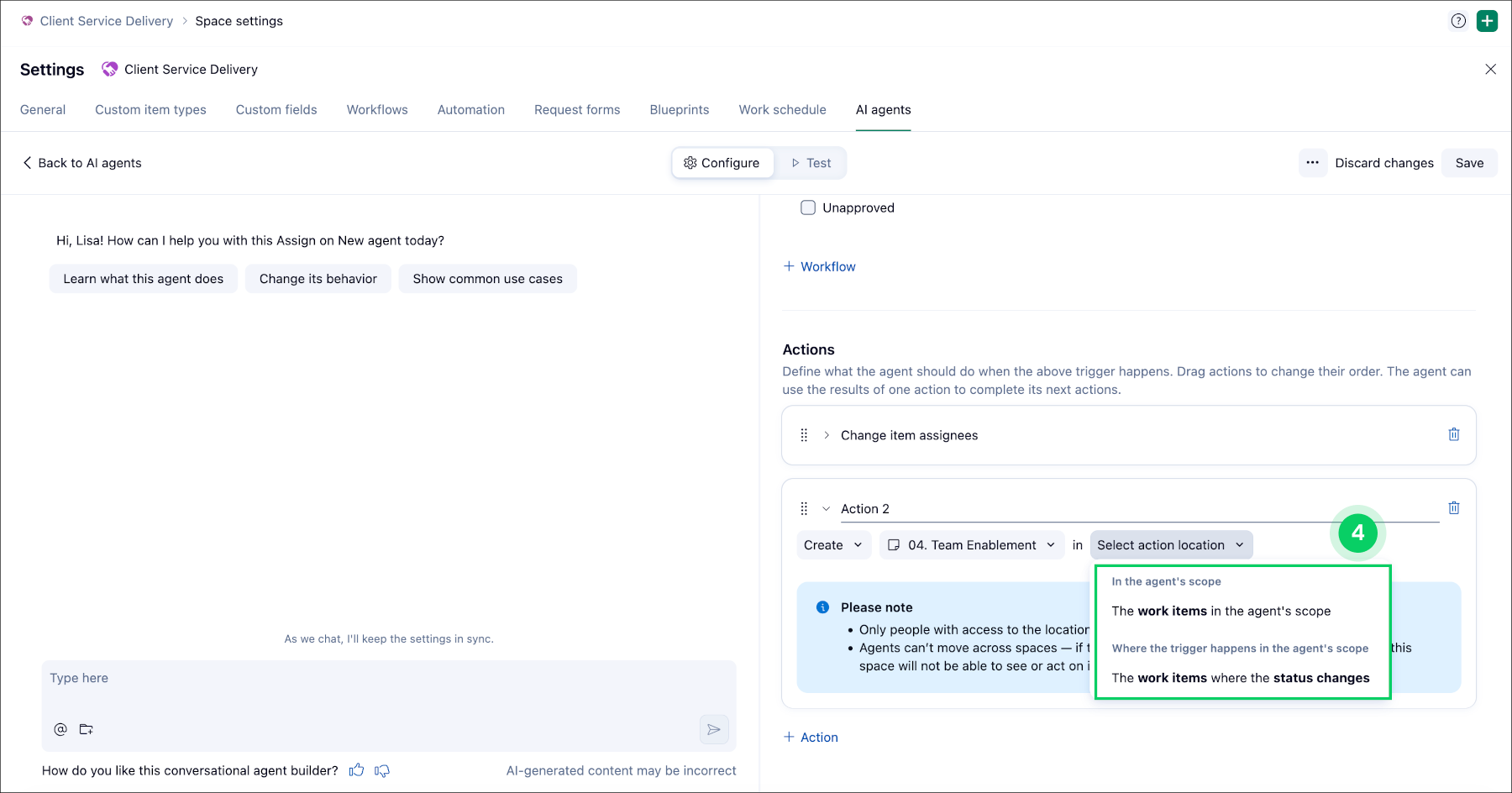Click the @ mention icon in chat
Viewport: 1512px width, 793px height.
coord(60,729)
